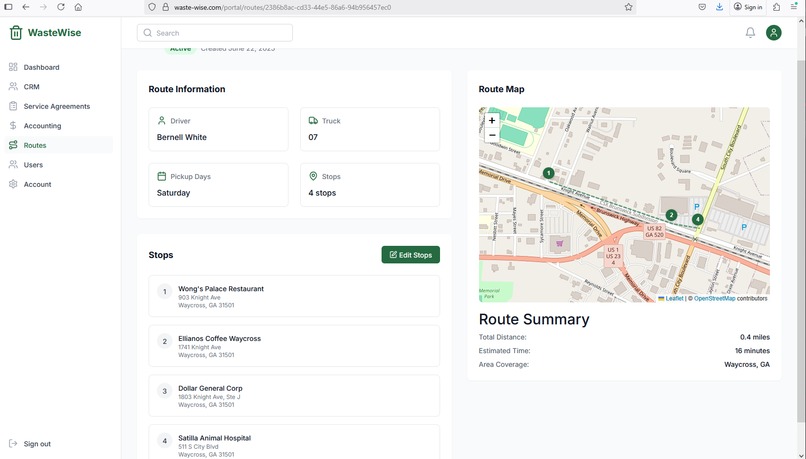Screen dimensions: 806x459
Task: Click map marker number 1
Action: (548, 173)
